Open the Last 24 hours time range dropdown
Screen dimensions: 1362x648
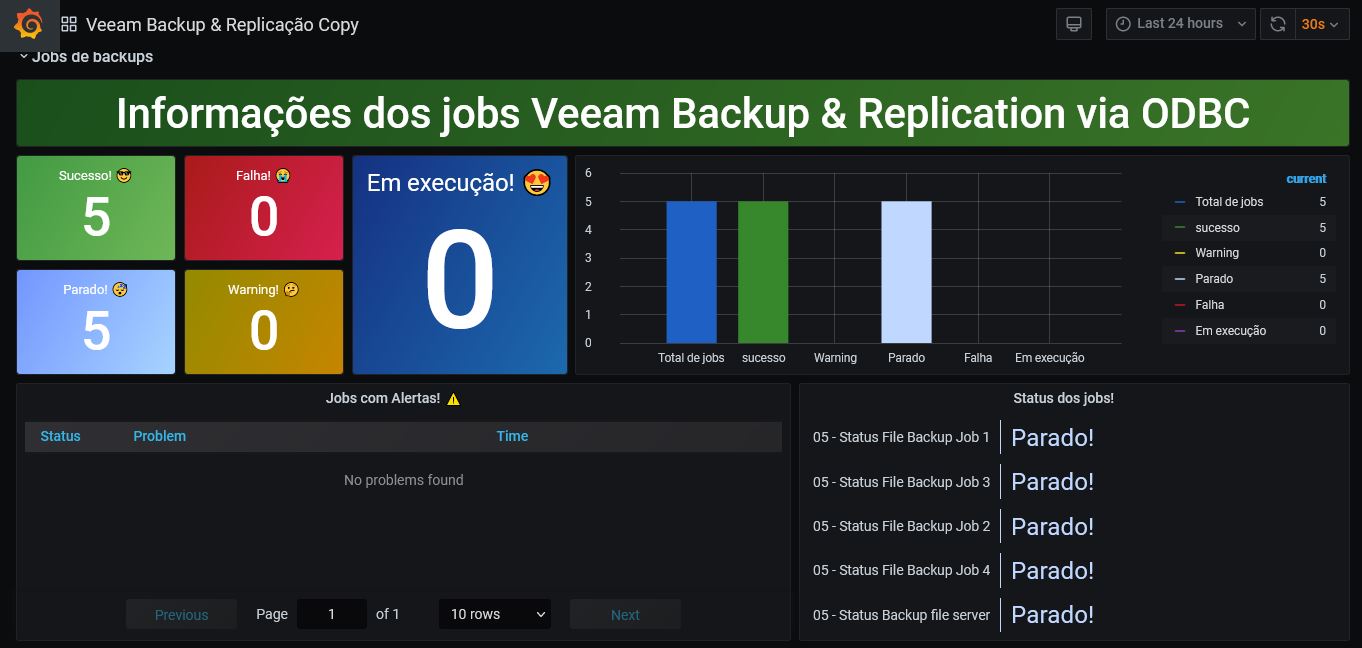[1180, 24]
